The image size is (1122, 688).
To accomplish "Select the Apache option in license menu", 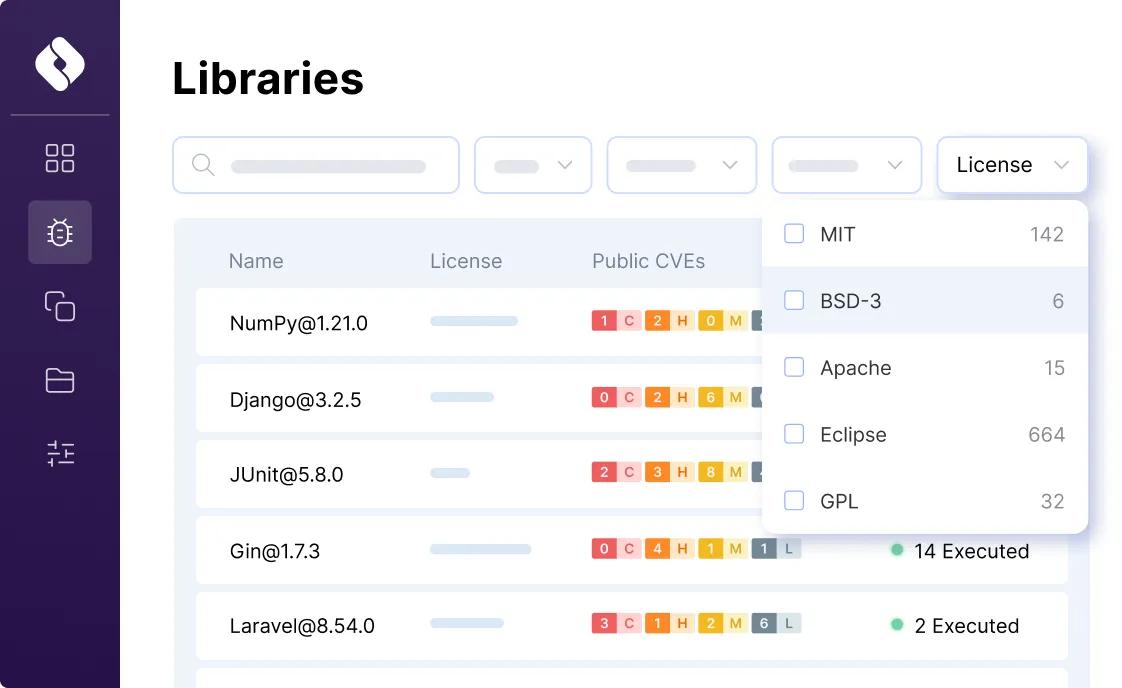I will pyautogui.click(x=855, y=367).
